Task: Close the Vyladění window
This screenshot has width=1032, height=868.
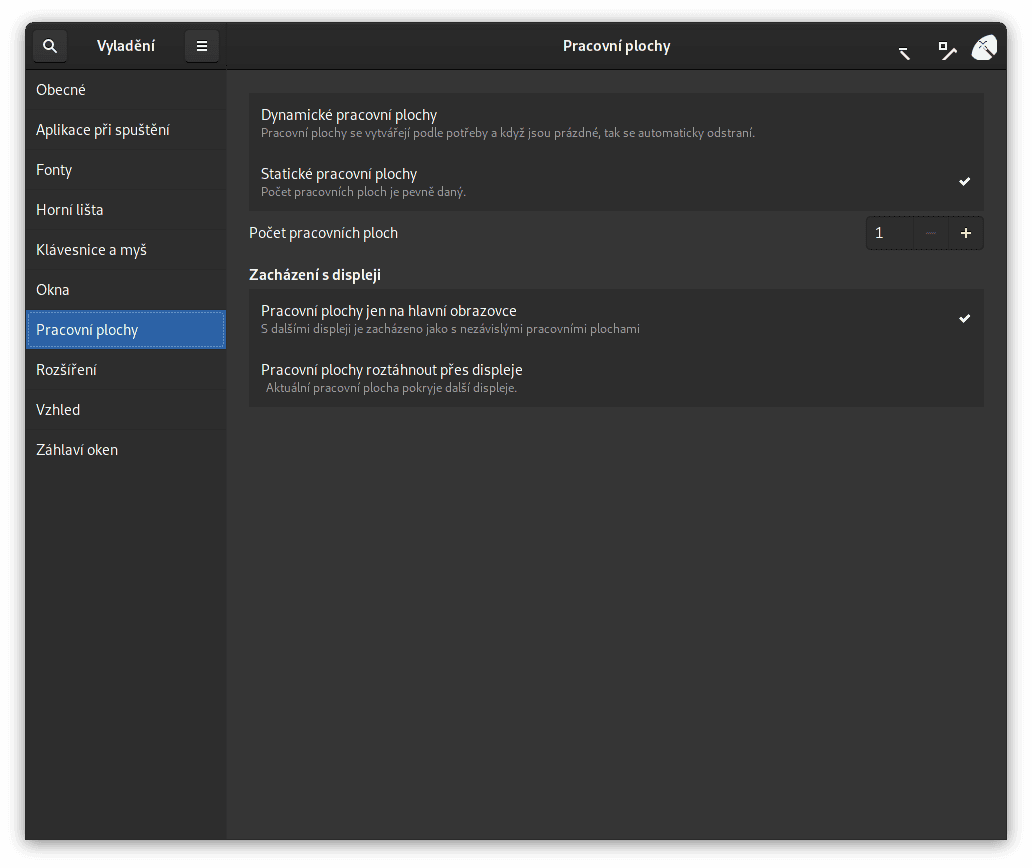Action: [x=984, y=47]
